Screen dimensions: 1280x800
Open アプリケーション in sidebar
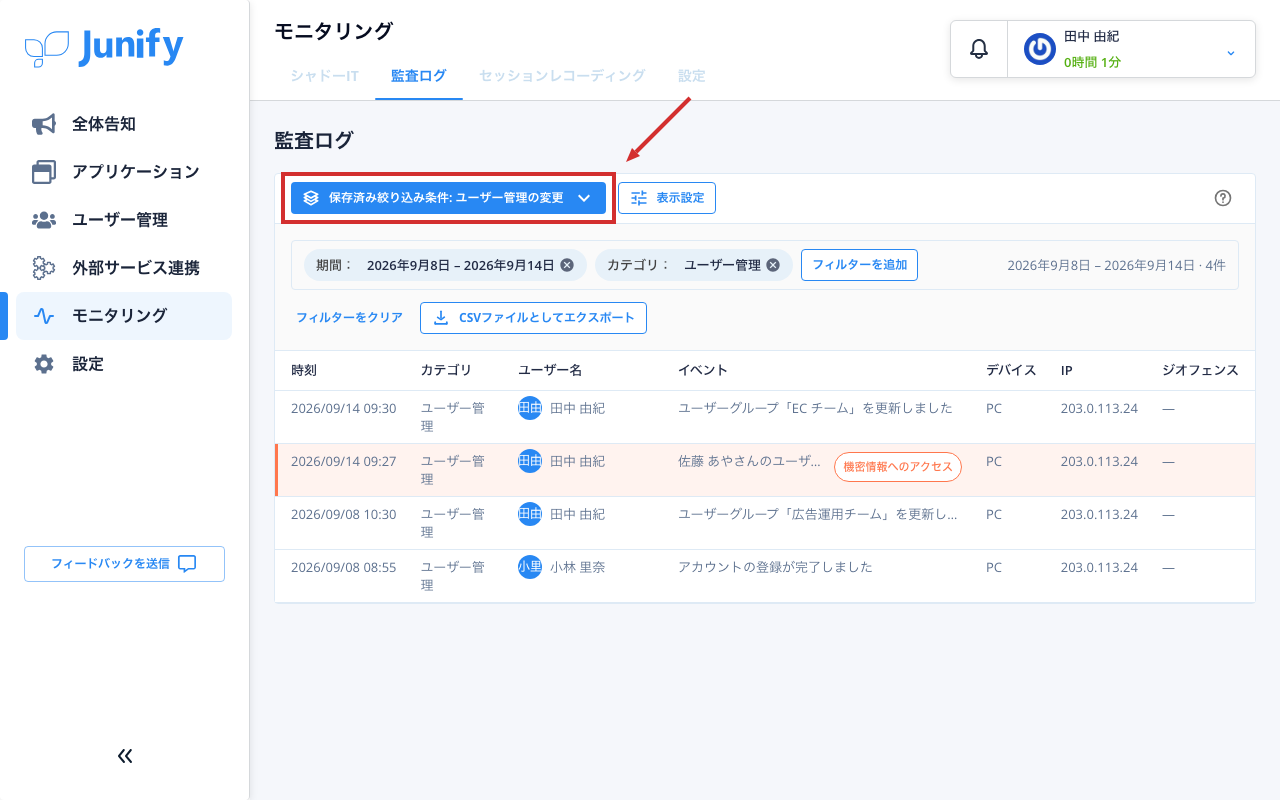[124, 172]
